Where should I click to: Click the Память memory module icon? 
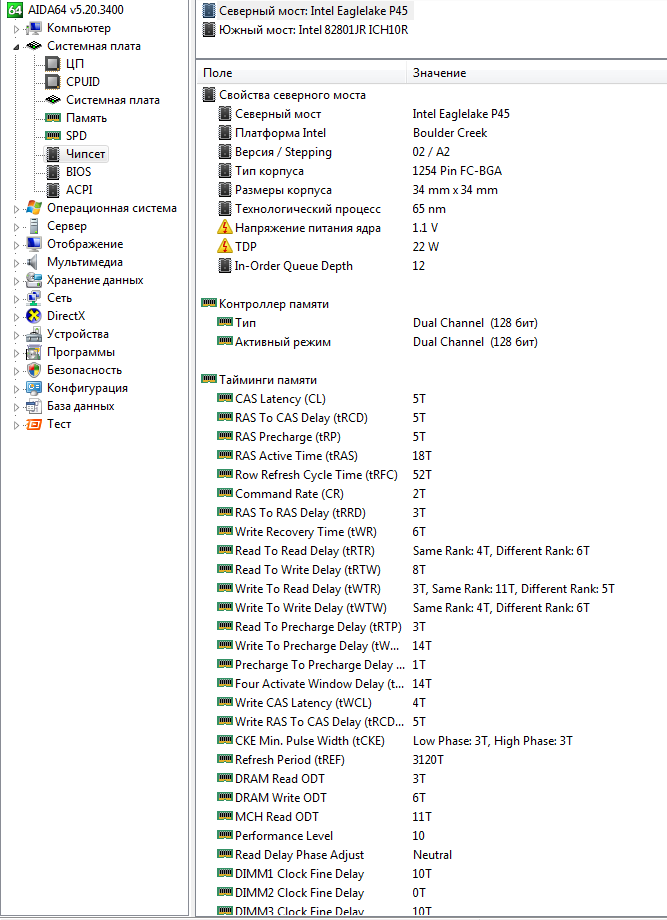(53, 118)
